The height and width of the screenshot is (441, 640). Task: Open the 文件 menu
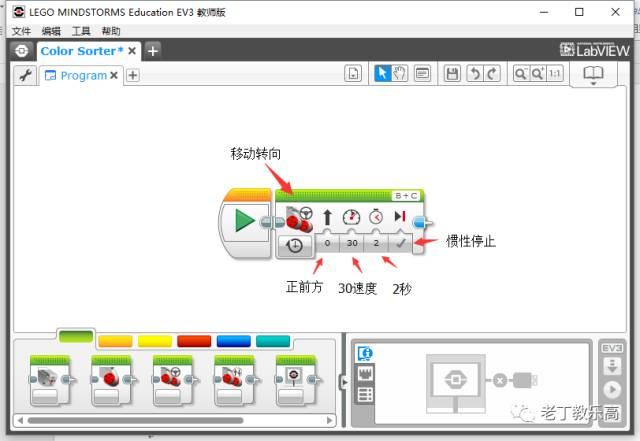[x=21, y=31]
